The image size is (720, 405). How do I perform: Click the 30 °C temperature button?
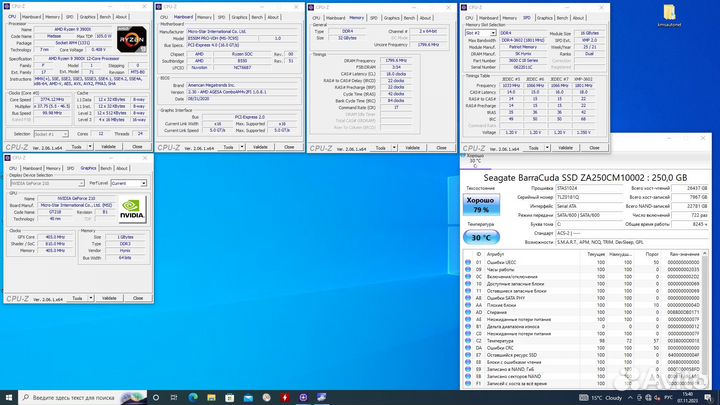coord(481,237)
